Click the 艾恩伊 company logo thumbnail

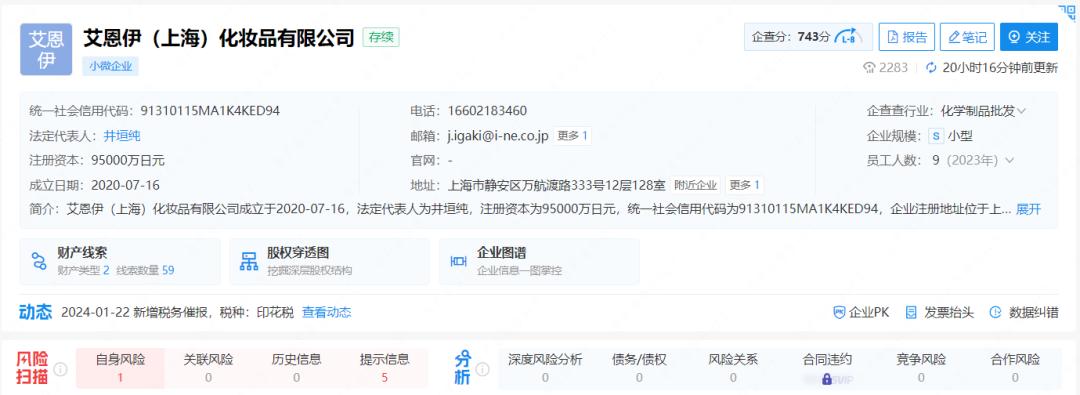[x=46, y=49]
